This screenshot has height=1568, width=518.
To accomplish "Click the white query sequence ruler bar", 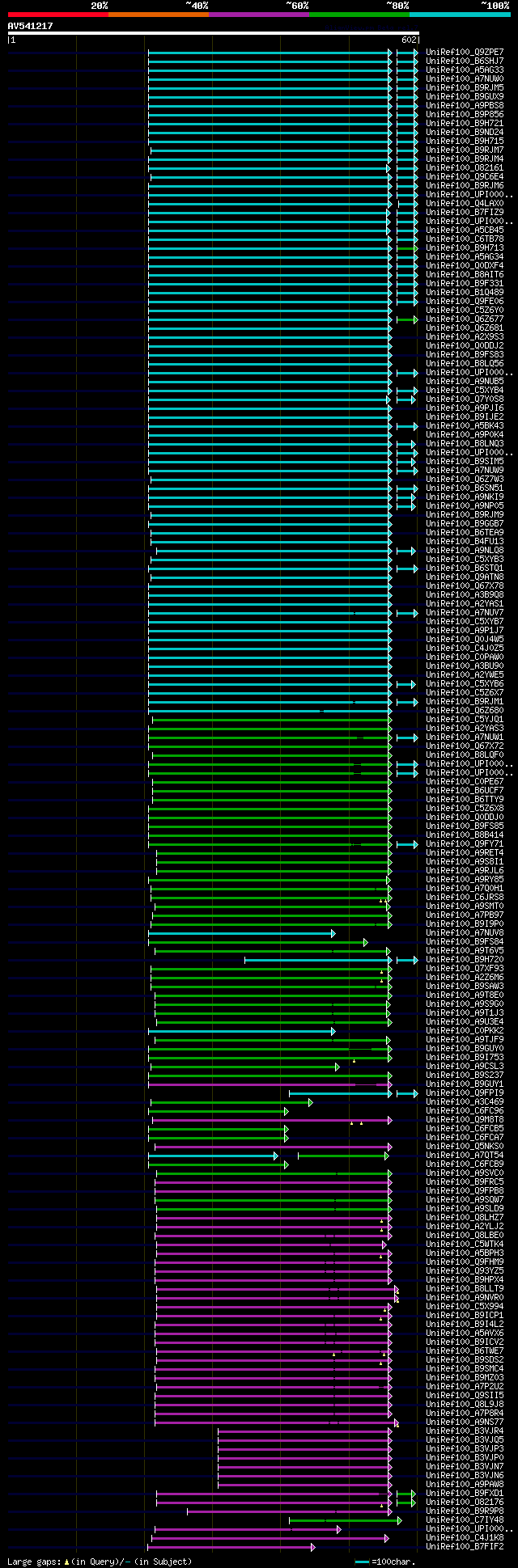I will [x=214, y=33].
